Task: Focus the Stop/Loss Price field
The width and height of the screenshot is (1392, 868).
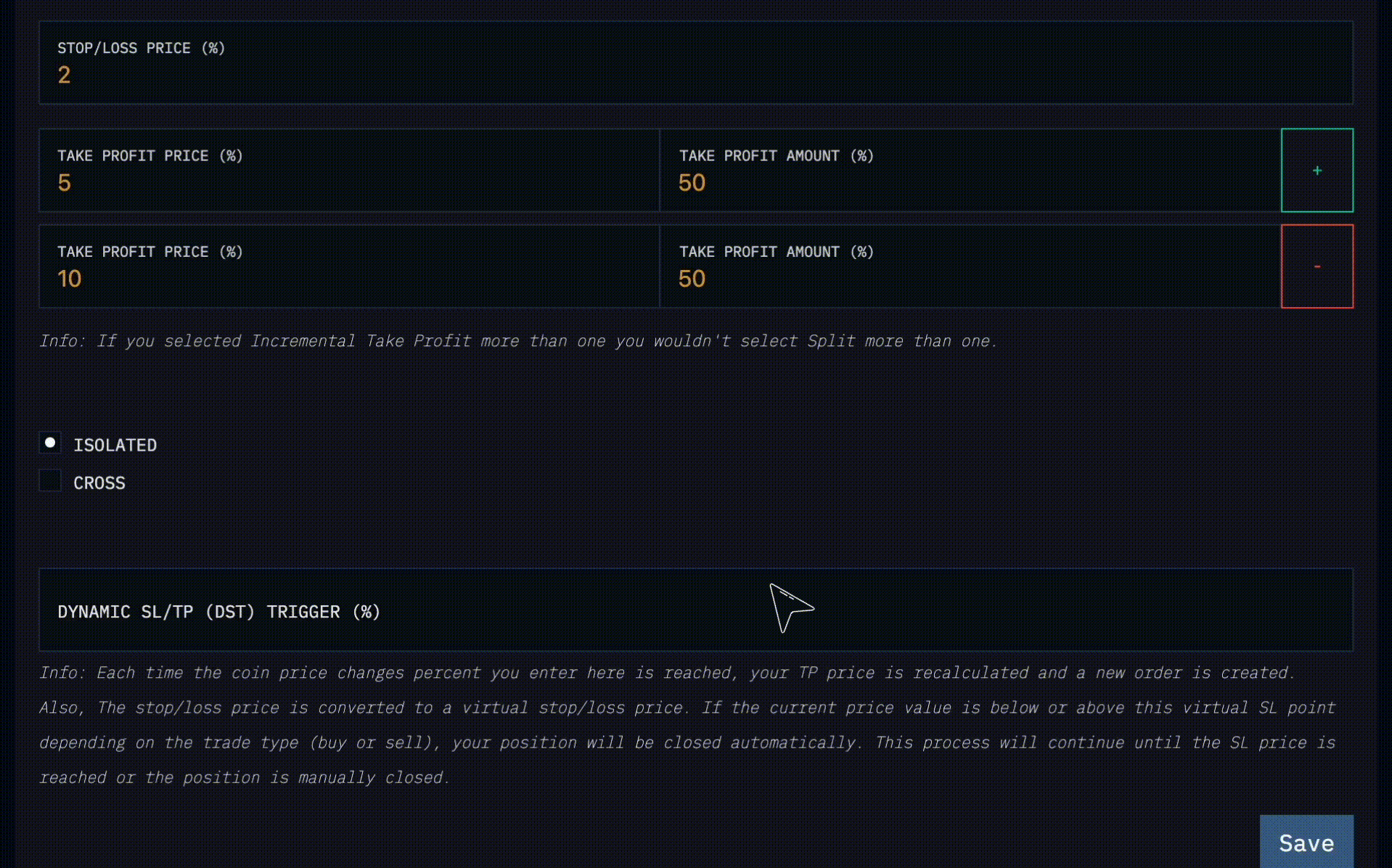Action: (696, 62)
